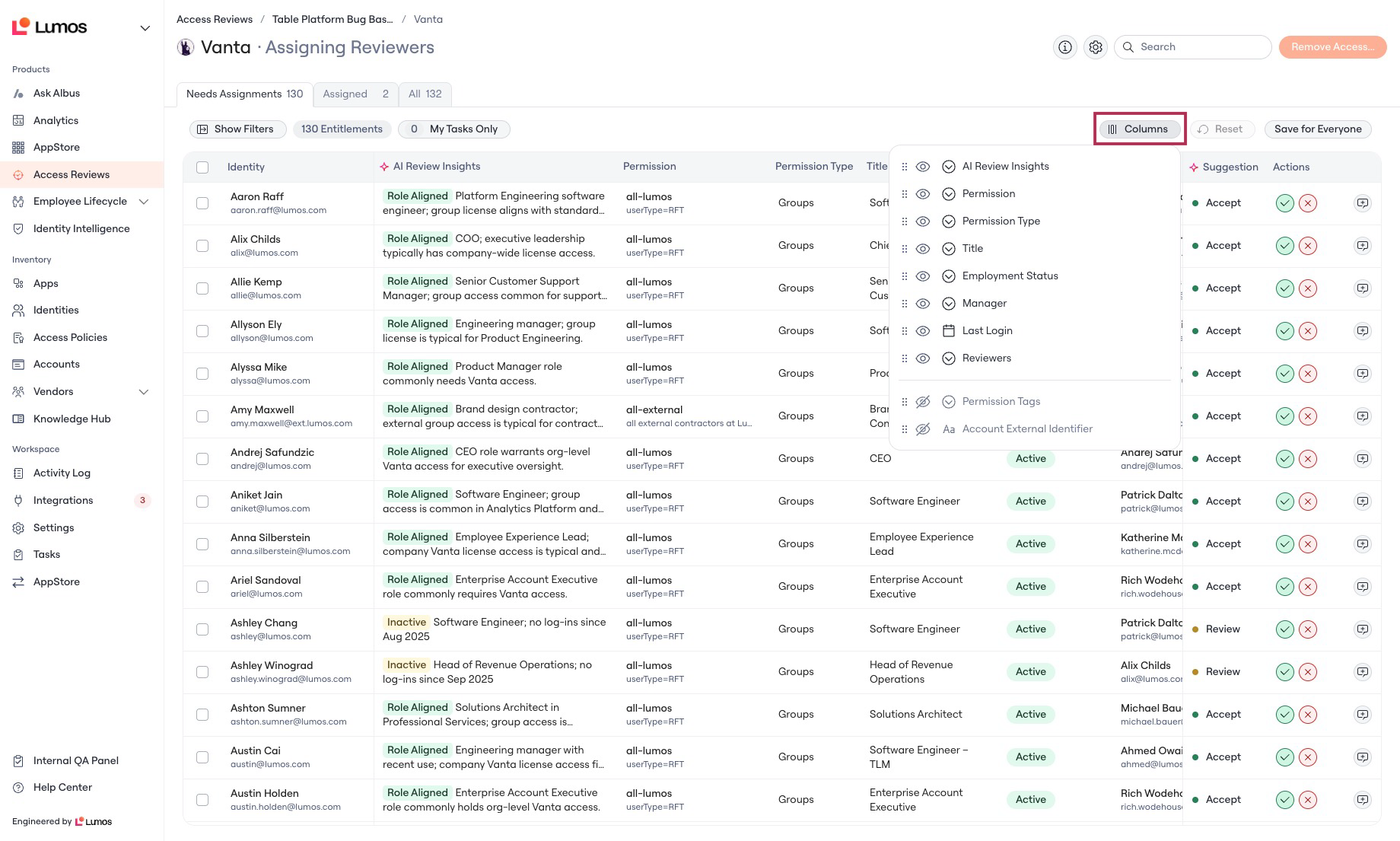Click the Show Filters button
The width and height of the screenshot is (1400, 841).
pos(237,129)
